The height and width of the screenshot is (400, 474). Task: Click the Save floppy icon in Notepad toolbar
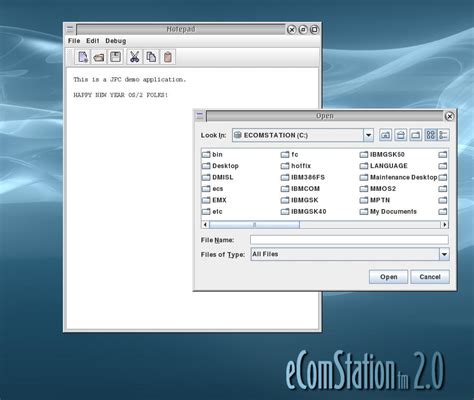coord(116,57)
